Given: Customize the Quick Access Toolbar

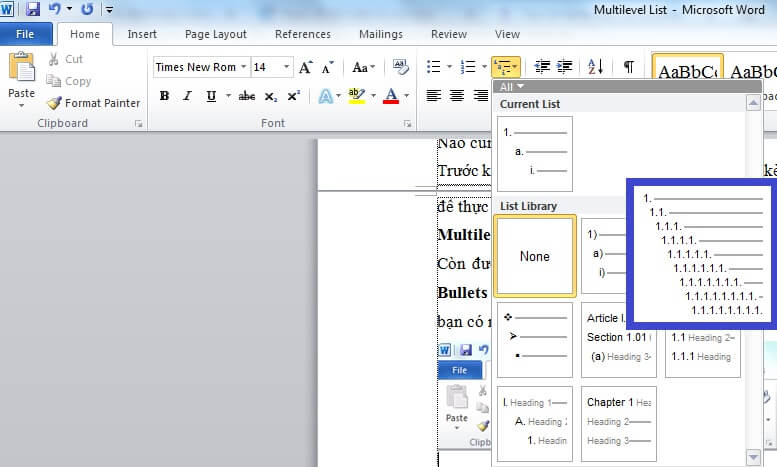Looking at the screenshot, I should 110,9.
